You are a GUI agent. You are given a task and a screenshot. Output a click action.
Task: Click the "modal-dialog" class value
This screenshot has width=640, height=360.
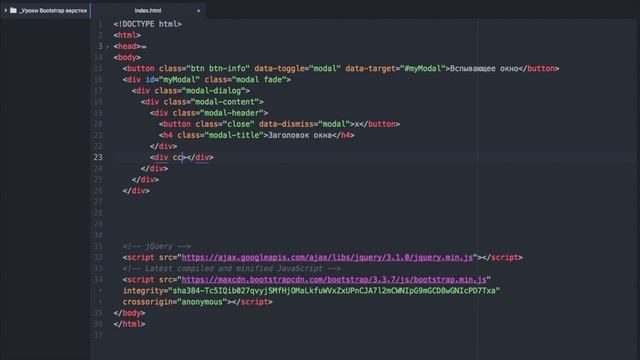click(216, 91)
